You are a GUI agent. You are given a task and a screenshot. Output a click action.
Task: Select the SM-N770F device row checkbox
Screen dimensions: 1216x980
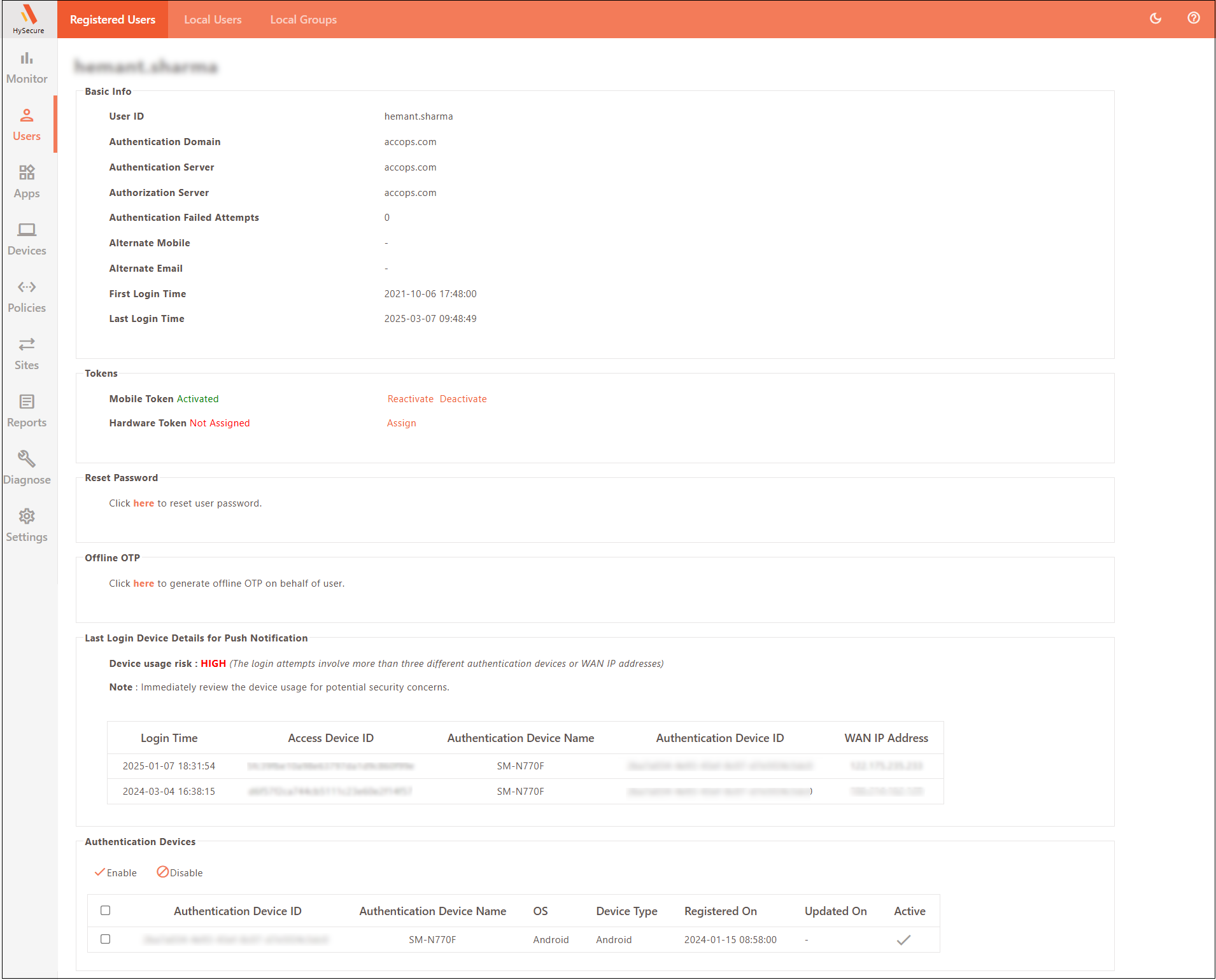106,939
